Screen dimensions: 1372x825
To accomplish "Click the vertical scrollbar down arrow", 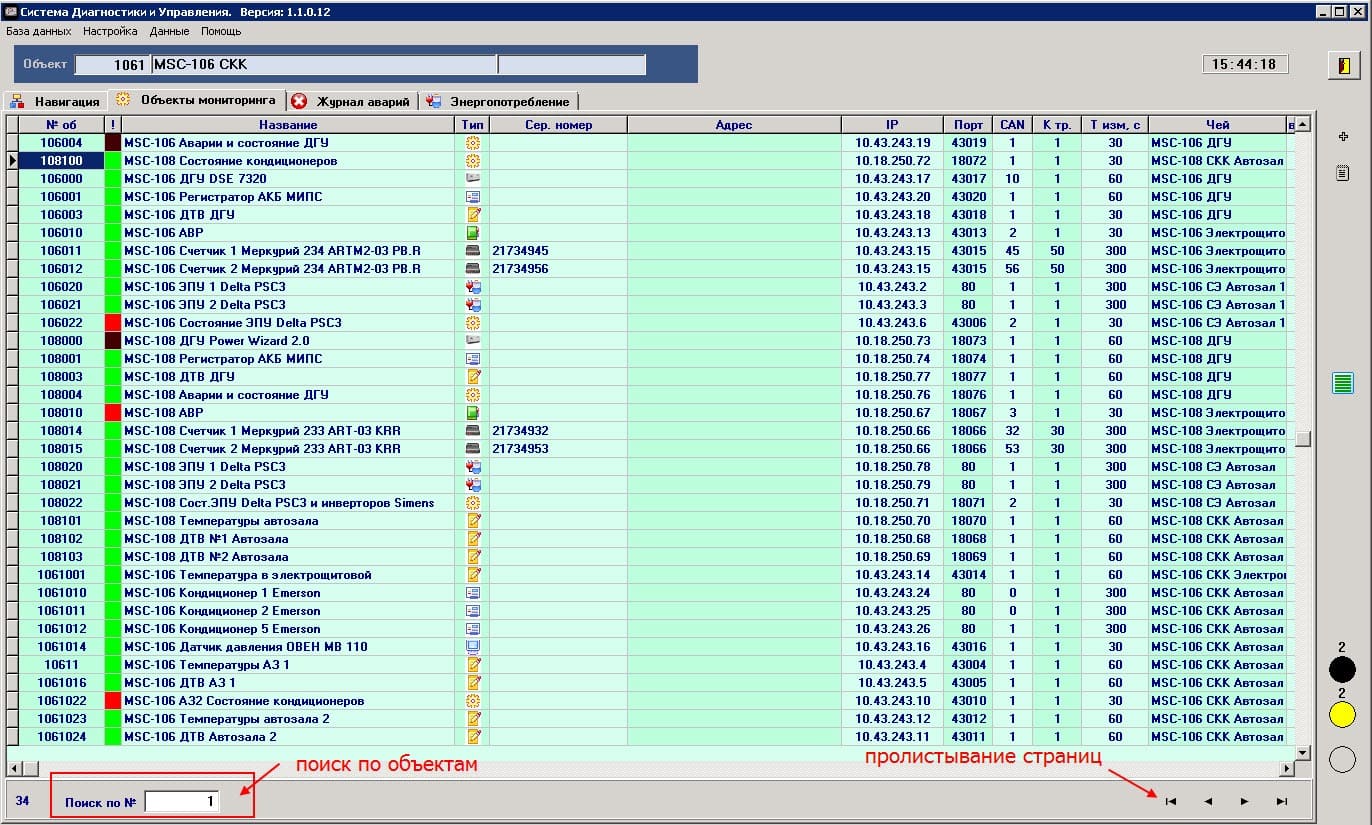I will click(1303, 753).
